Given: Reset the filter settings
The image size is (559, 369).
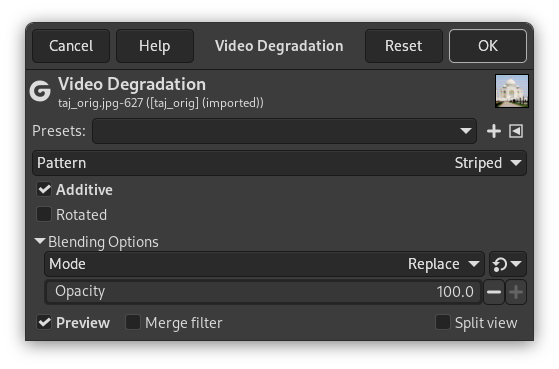Looking at the screenshot, I should coord(404,46).
